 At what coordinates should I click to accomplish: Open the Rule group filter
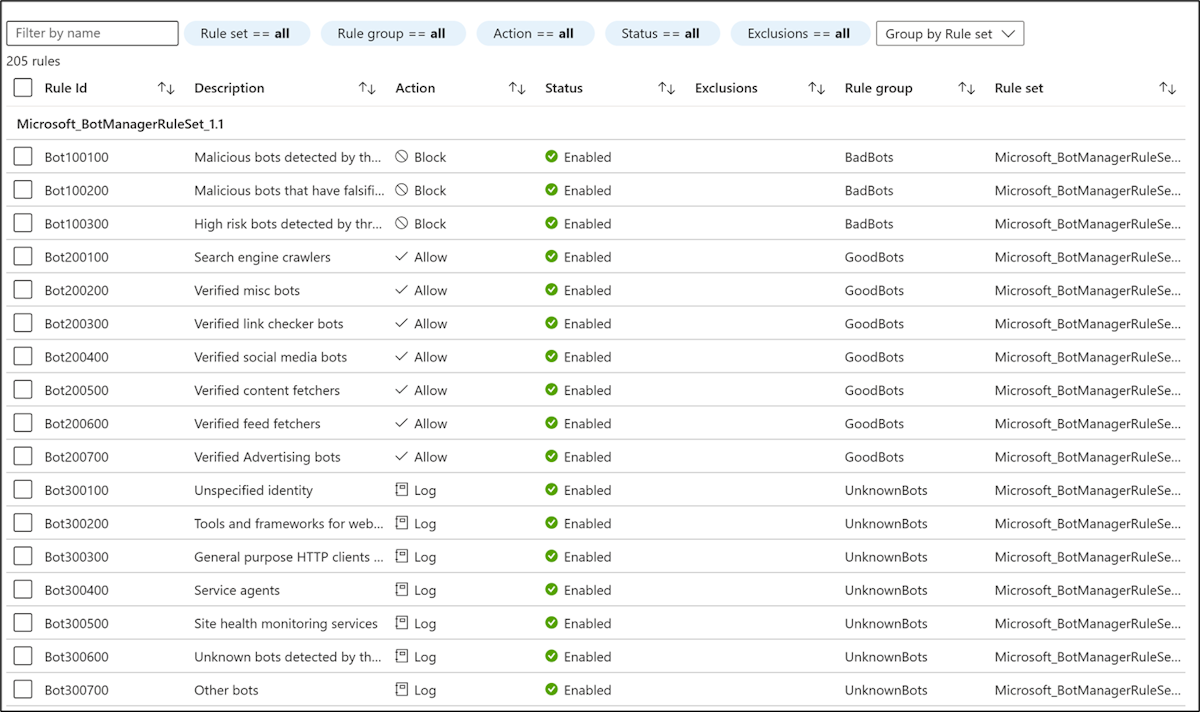393,33
